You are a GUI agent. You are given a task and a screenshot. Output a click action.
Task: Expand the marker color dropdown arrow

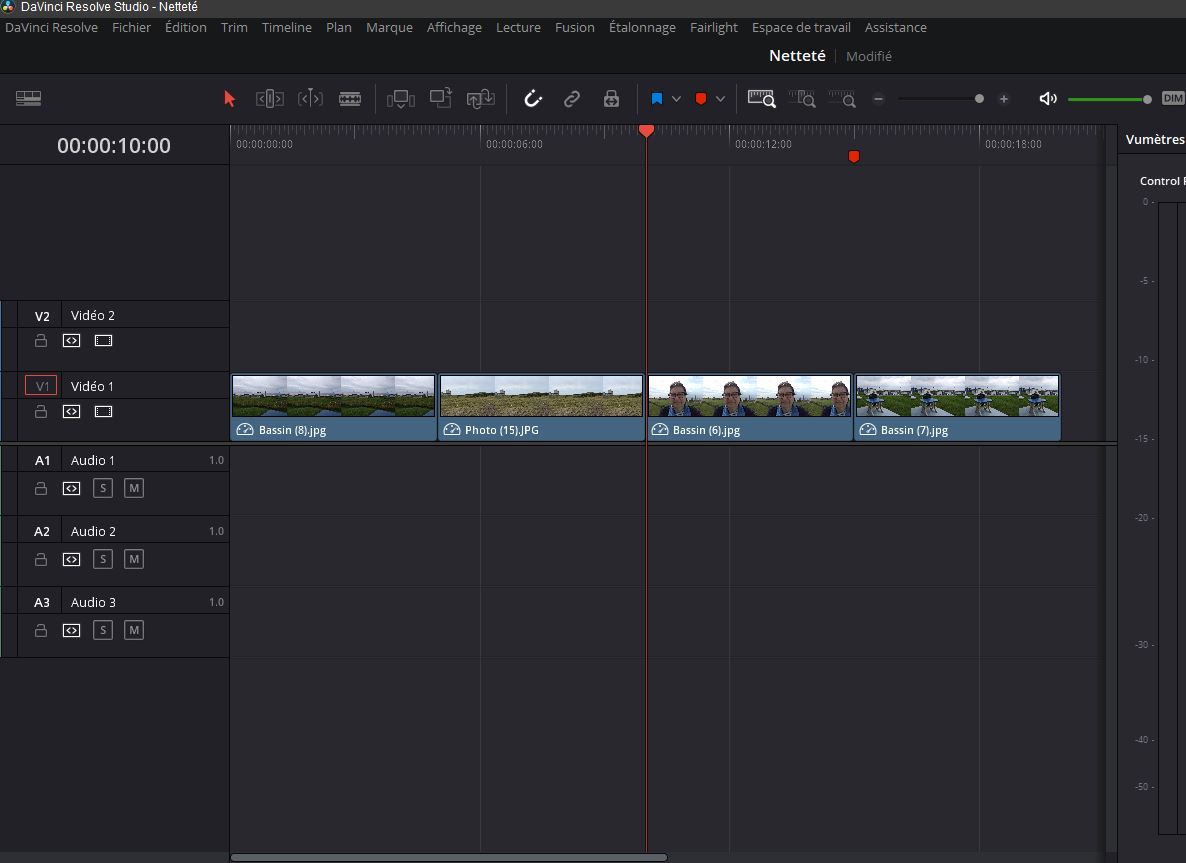(x=720, y=99)
